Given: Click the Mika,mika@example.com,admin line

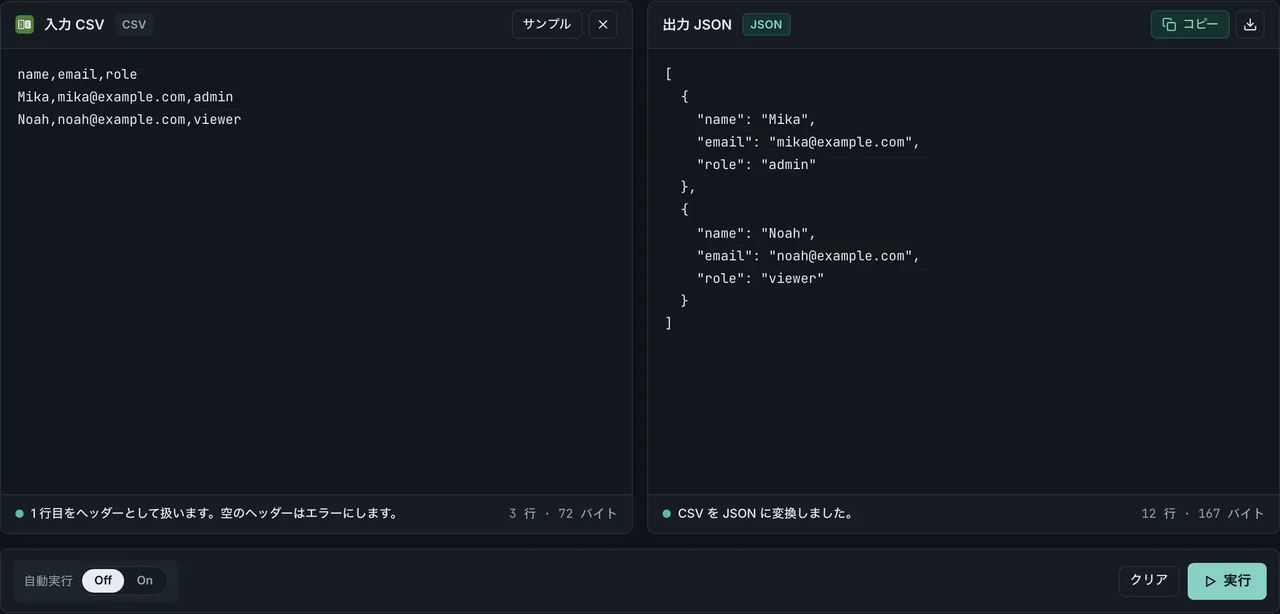Looking at the screenshot, I should tap(125, 97).
